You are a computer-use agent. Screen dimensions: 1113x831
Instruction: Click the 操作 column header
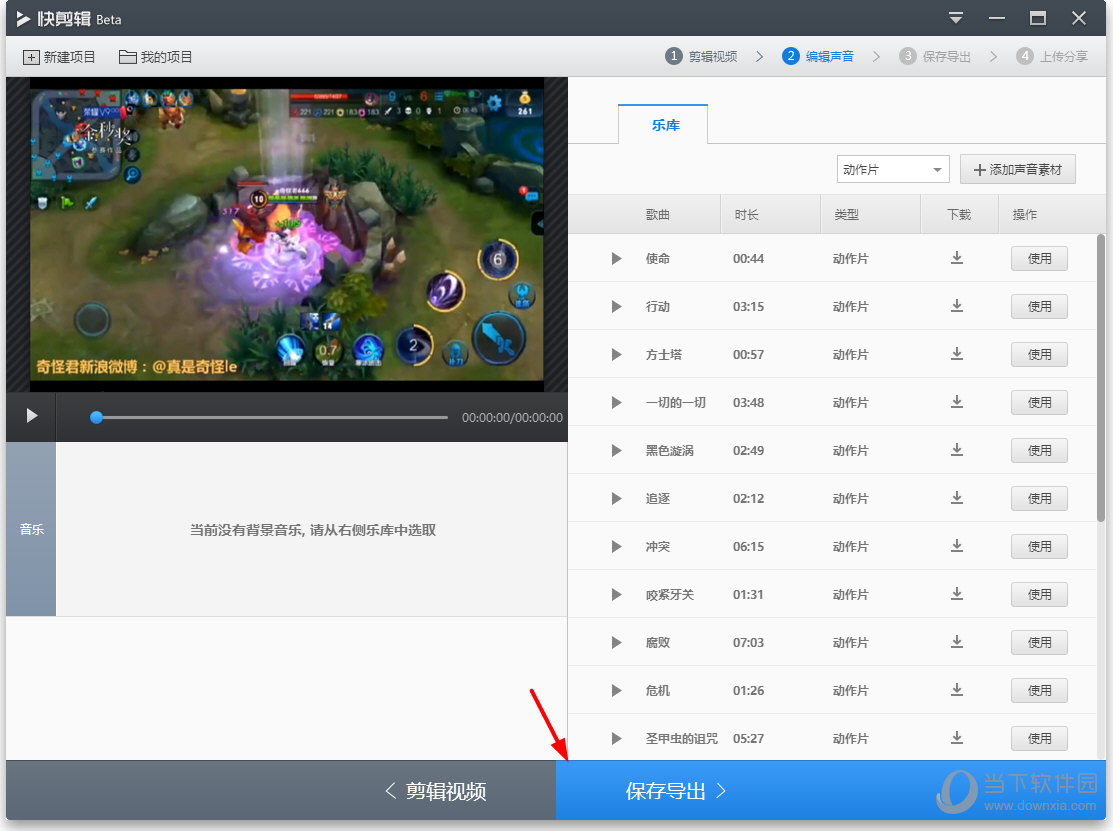click(1024, 214)
